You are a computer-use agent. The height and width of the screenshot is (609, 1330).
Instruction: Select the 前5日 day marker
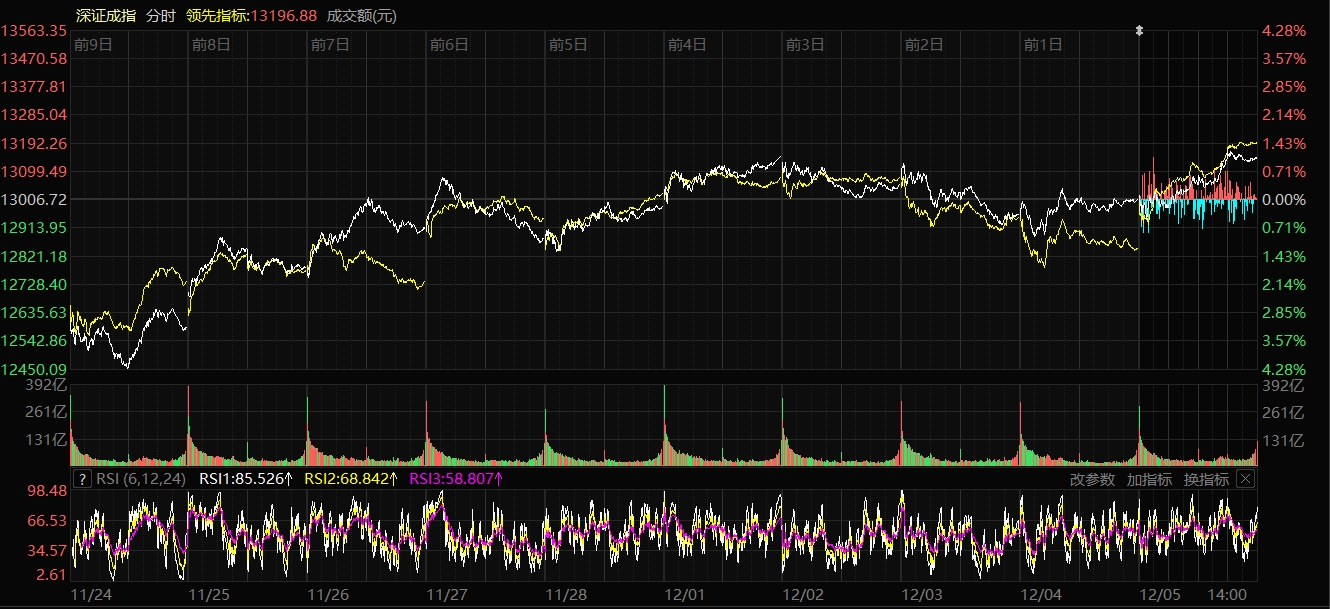[568, 45]
